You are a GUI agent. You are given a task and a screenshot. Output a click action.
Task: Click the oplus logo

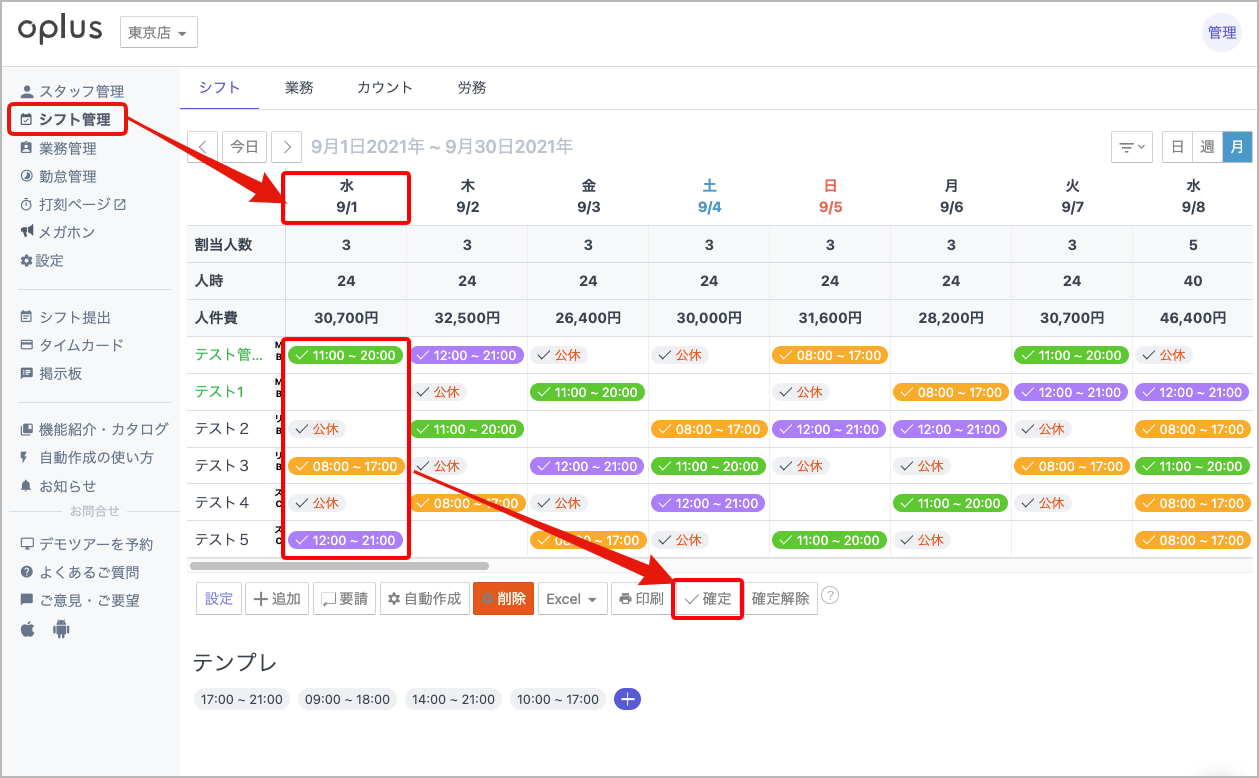click(61, 31)
